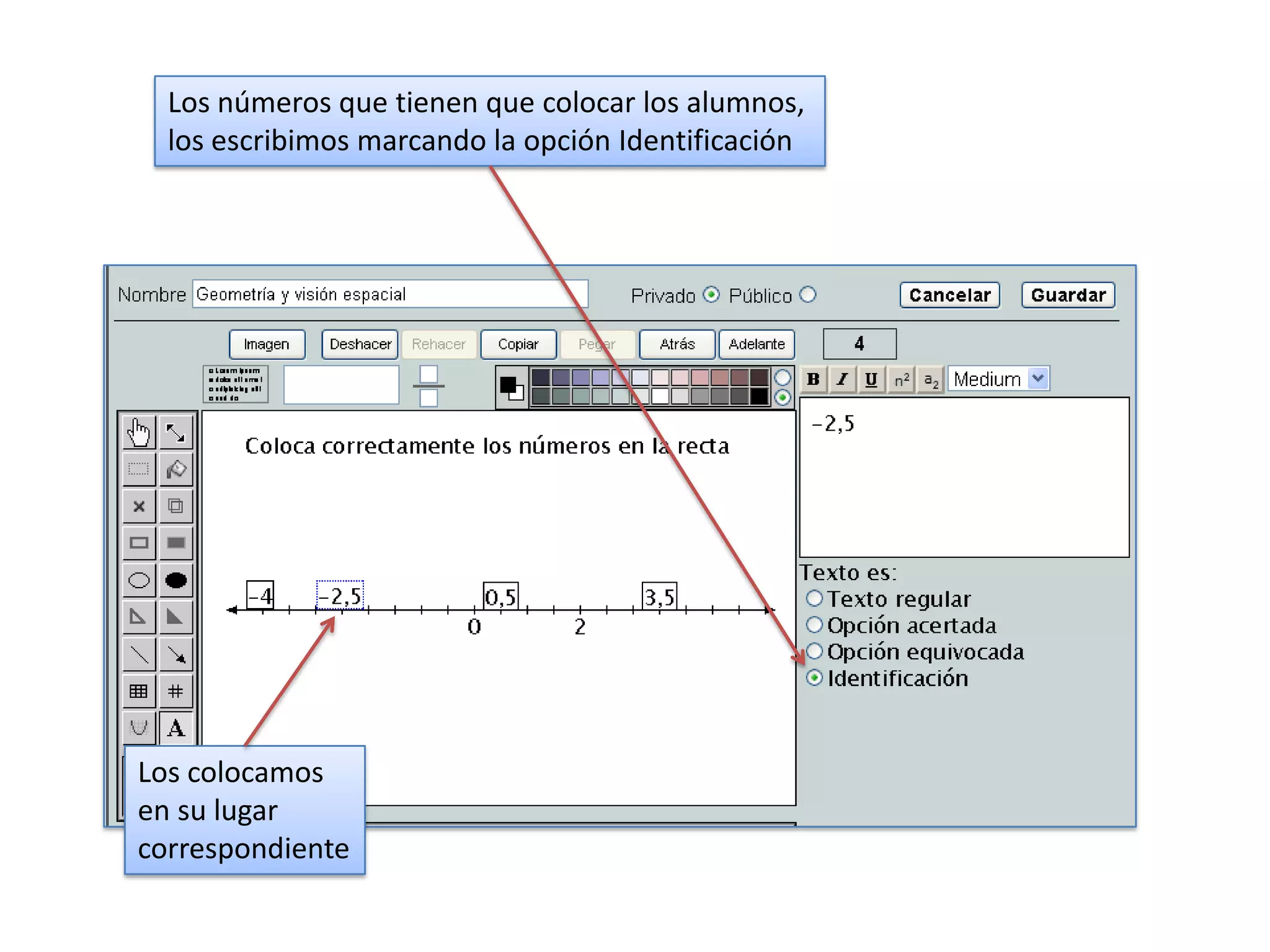Apply superscript n² formatting
Viewport: 1270px width, 952px height.
(x=902, y=379)
